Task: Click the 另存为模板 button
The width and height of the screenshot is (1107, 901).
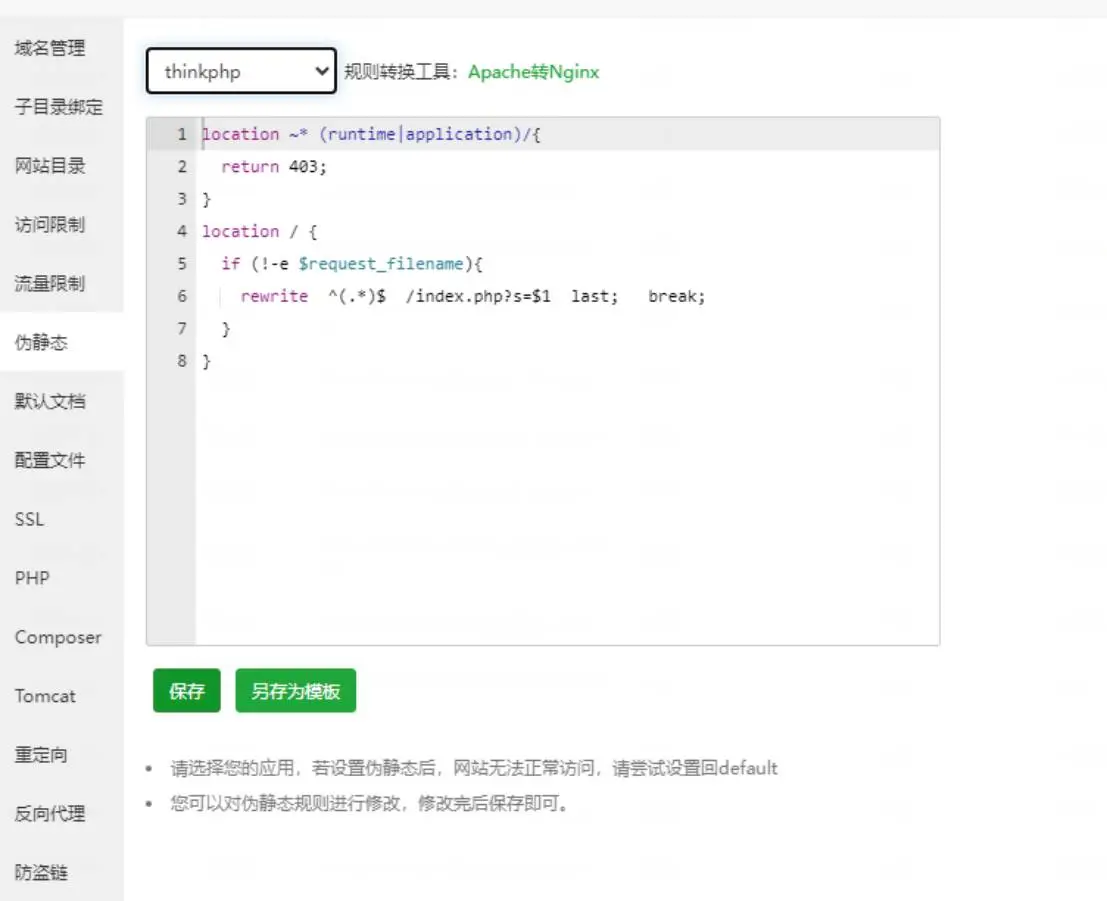Action: pos(296,691)
